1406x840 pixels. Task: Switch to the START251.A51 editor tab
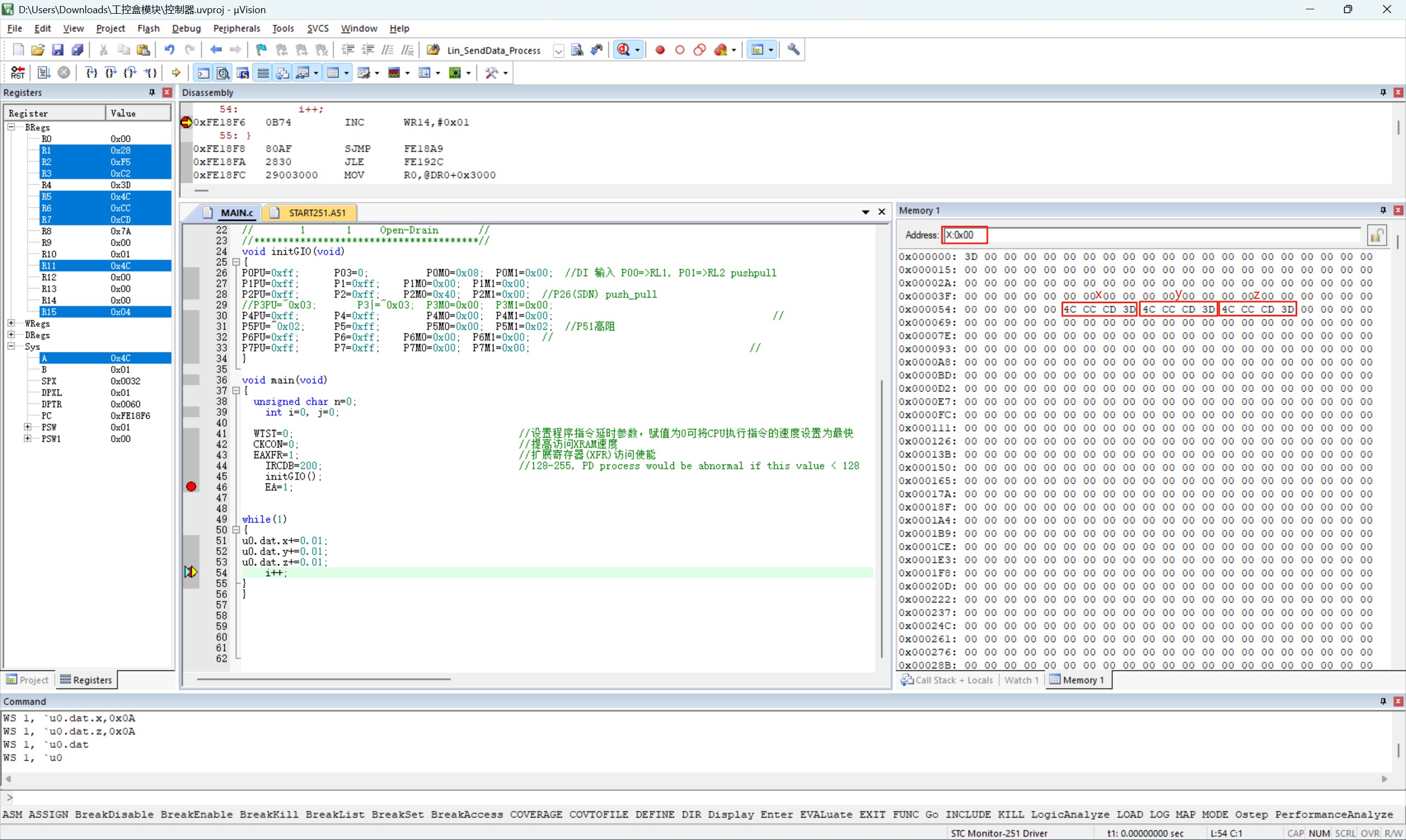tap(316, 212)
